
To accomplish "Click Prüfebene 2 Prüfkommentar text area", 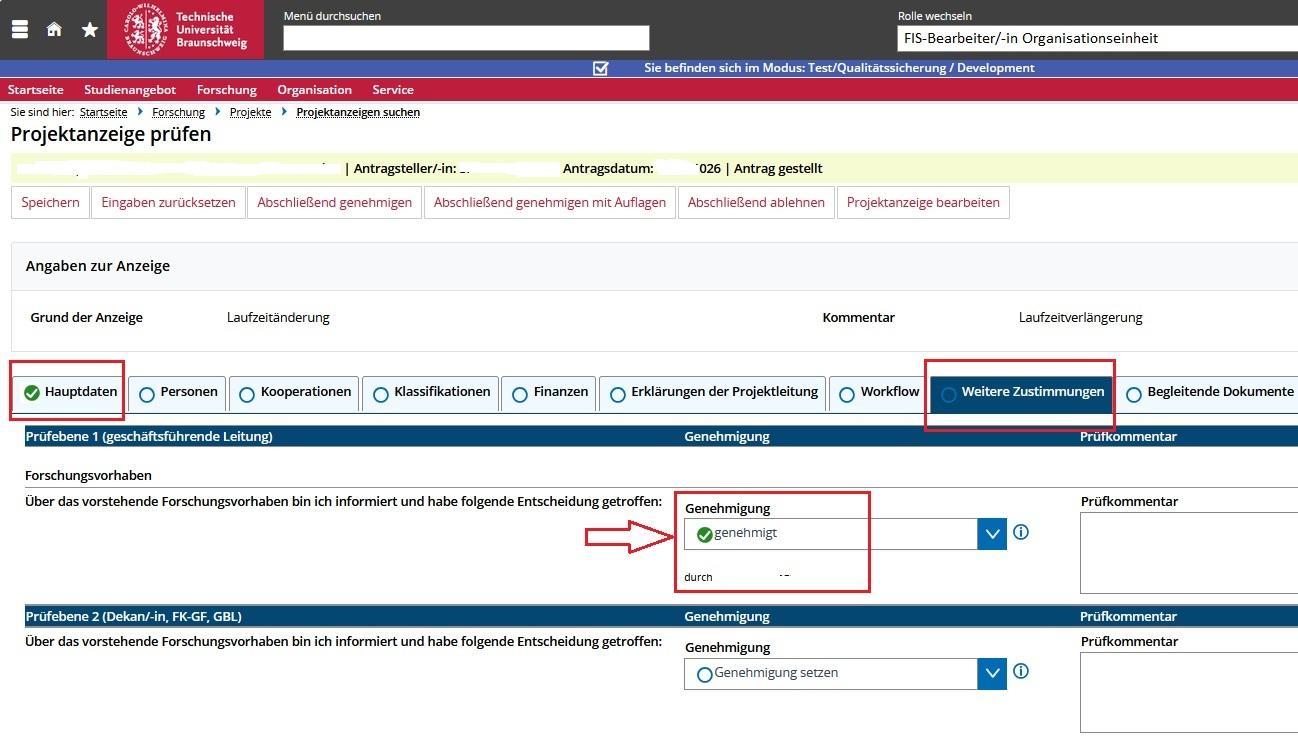I will point(1189,693).
